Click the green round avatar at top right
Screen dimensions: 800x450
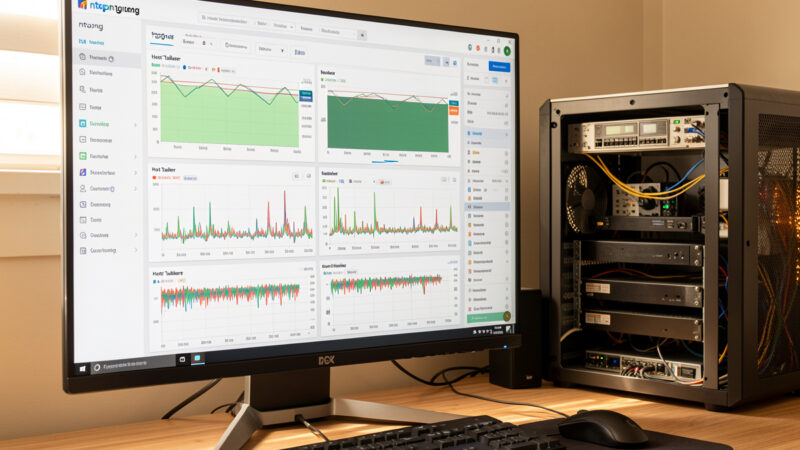(x=507, y=51)
